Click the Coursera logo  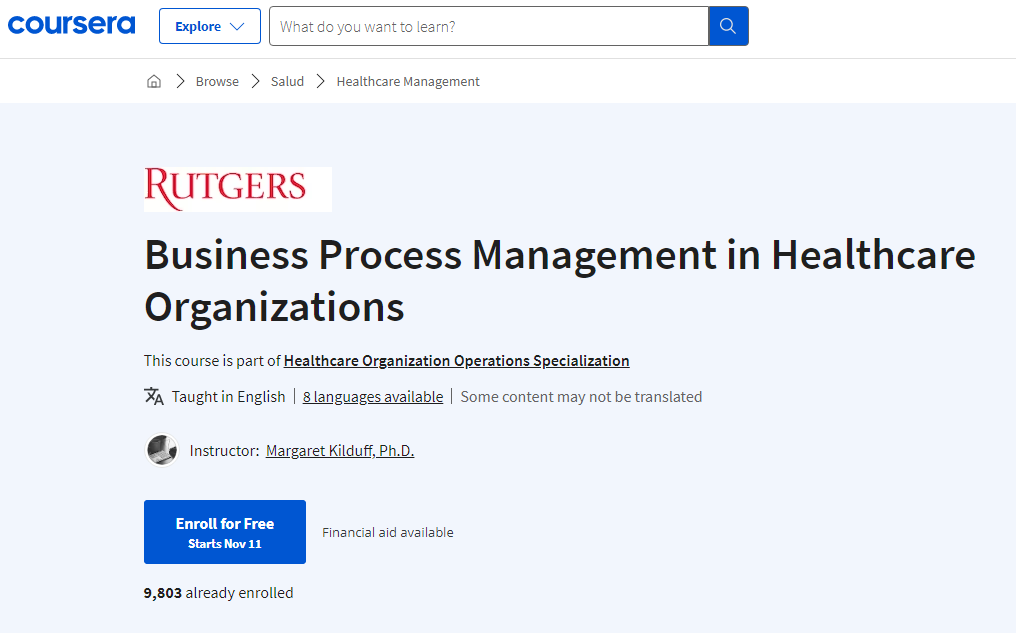pos(70,24)
